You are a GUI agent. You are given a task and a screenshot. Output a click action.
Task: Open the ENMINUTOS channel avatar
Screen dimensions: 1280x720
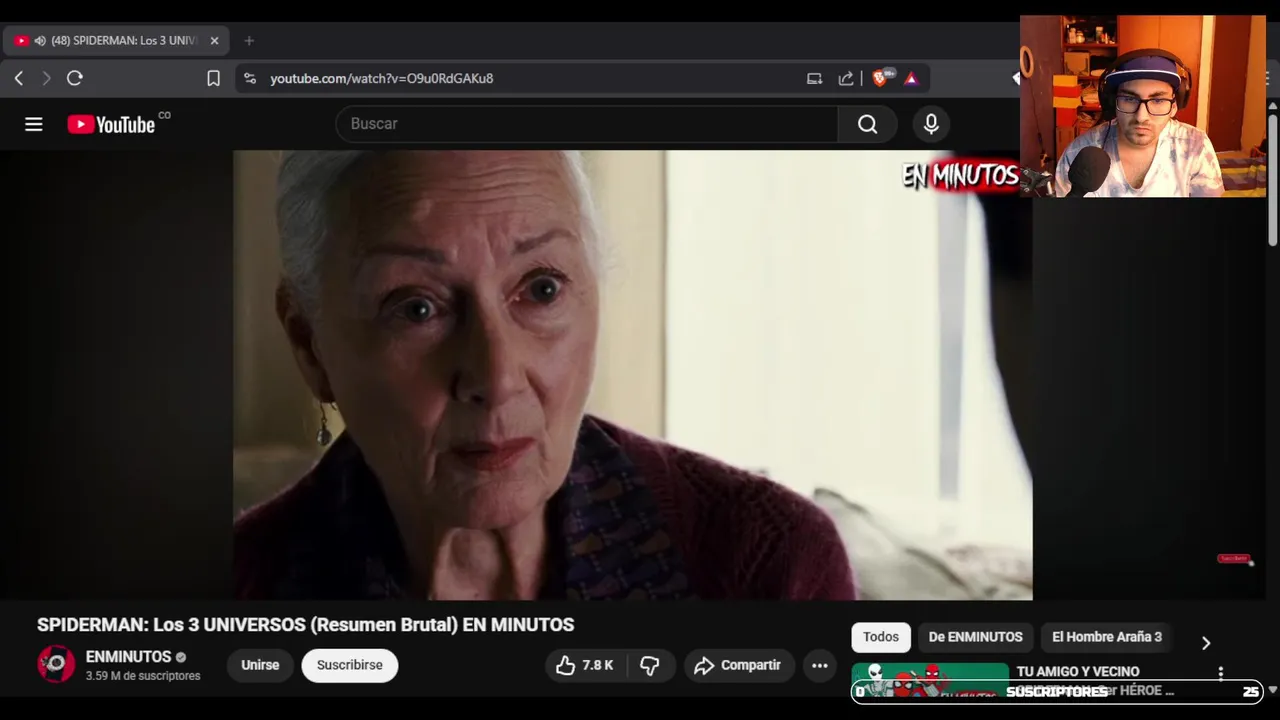[x=56, y=665]
